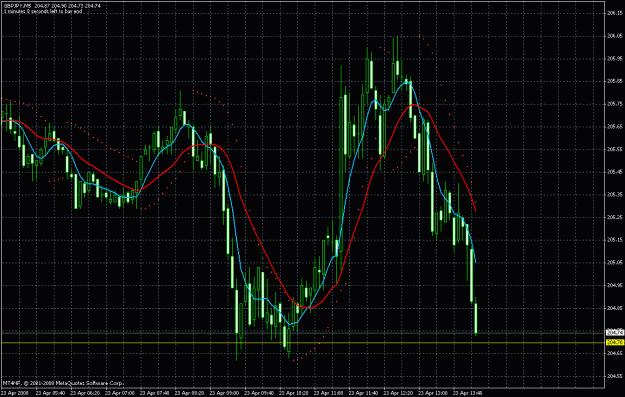
Task: Click the '23 Apr 2008' date label
Action: tap(14, 393)
